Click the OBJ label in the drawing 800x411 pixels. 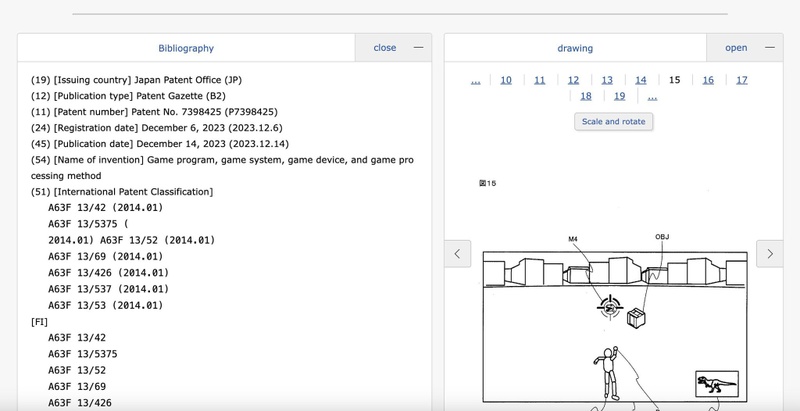pyautogui.click(x=662, y=237)
